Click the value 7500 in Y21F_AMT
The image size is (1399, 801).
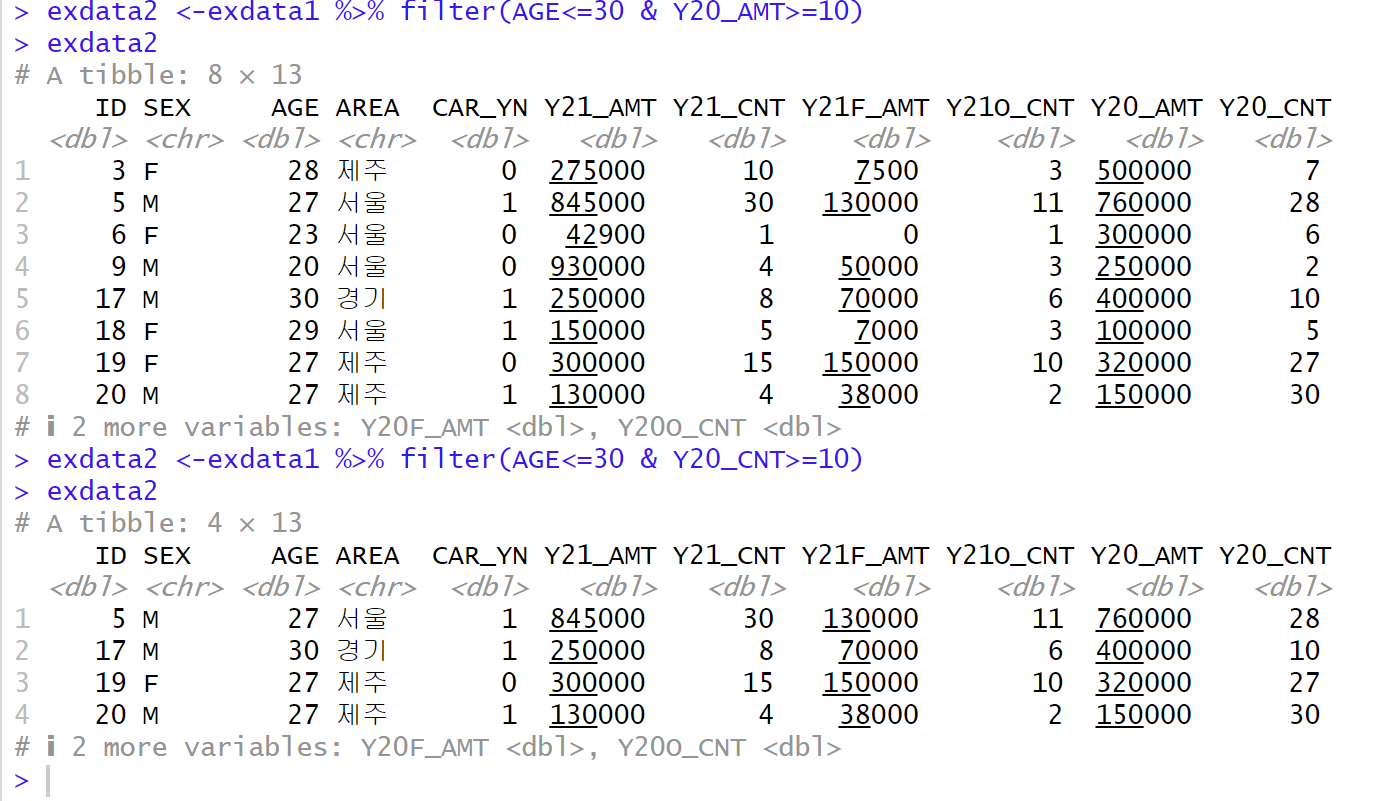(x=886, y=171)
